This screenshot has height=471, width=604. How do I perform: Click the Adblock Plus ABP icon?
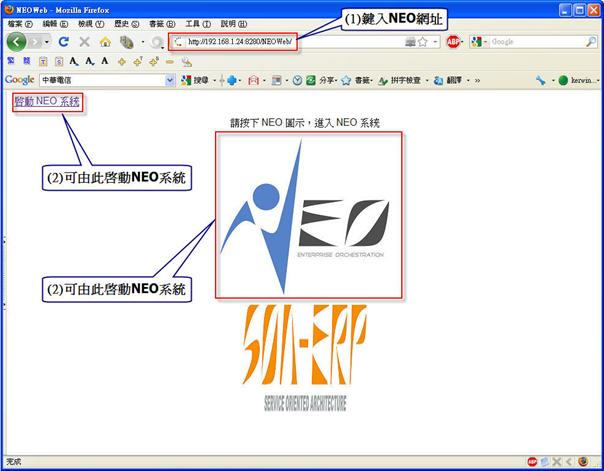(x=453, y=42)
